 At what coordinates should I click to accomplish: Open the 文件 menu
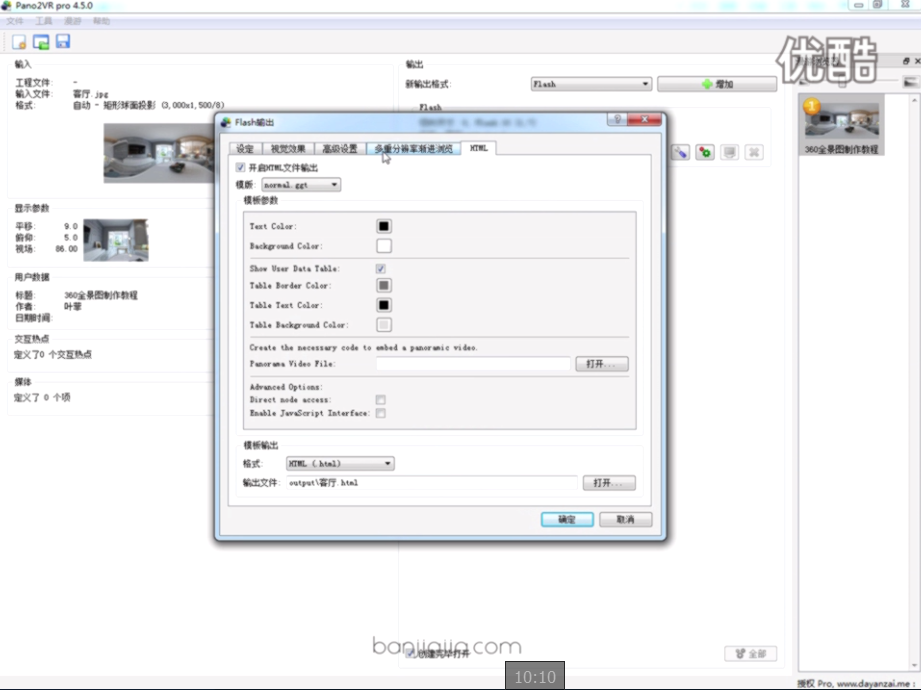(x=15, y=21)
